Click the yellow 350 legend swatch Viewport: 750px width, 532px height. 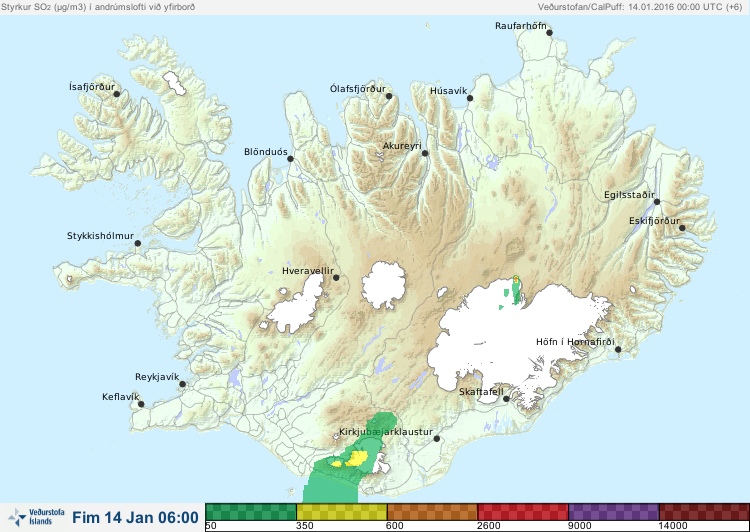point(342,512)
